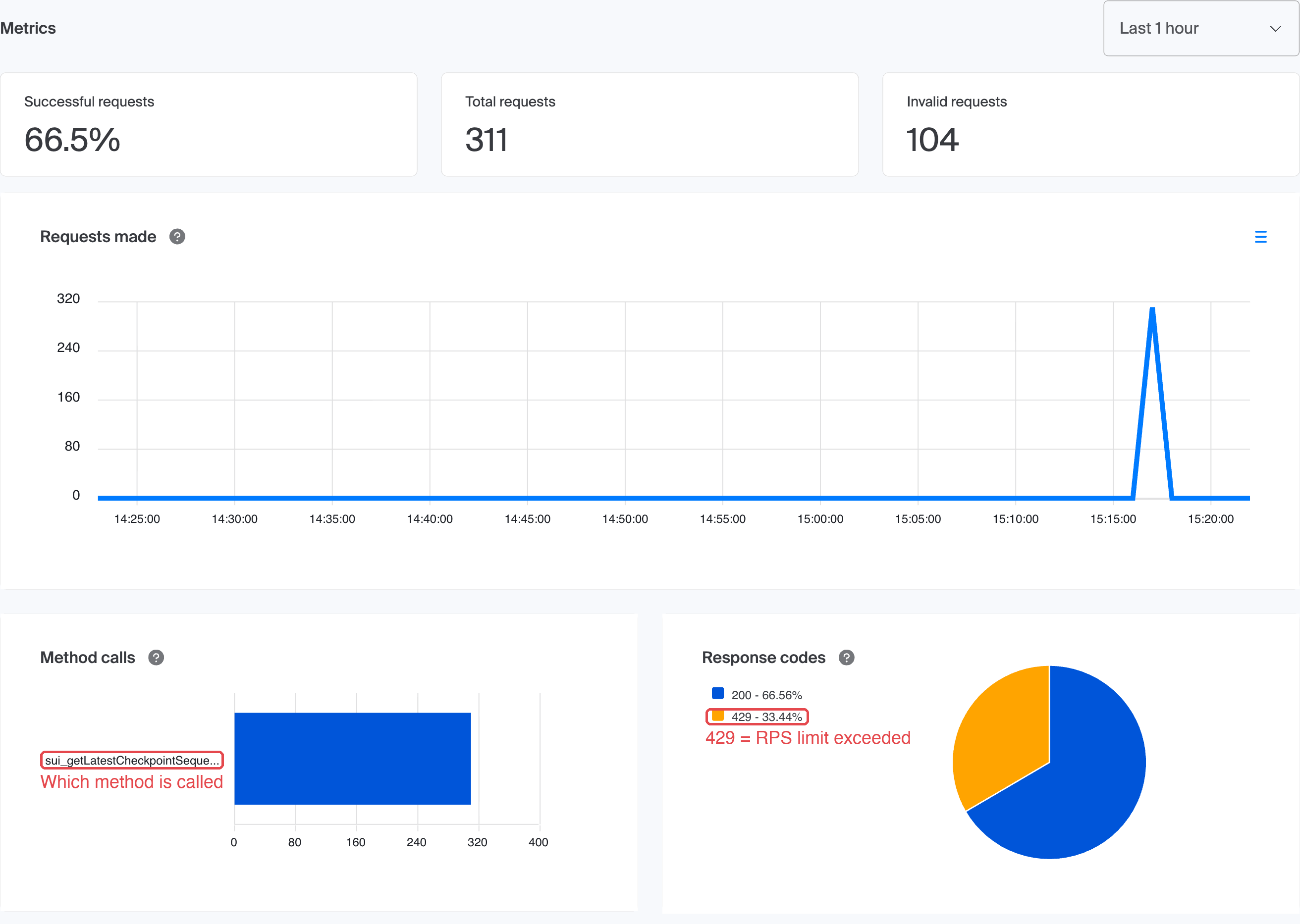Click the Invalid requests card label

[x=956, y=102]
